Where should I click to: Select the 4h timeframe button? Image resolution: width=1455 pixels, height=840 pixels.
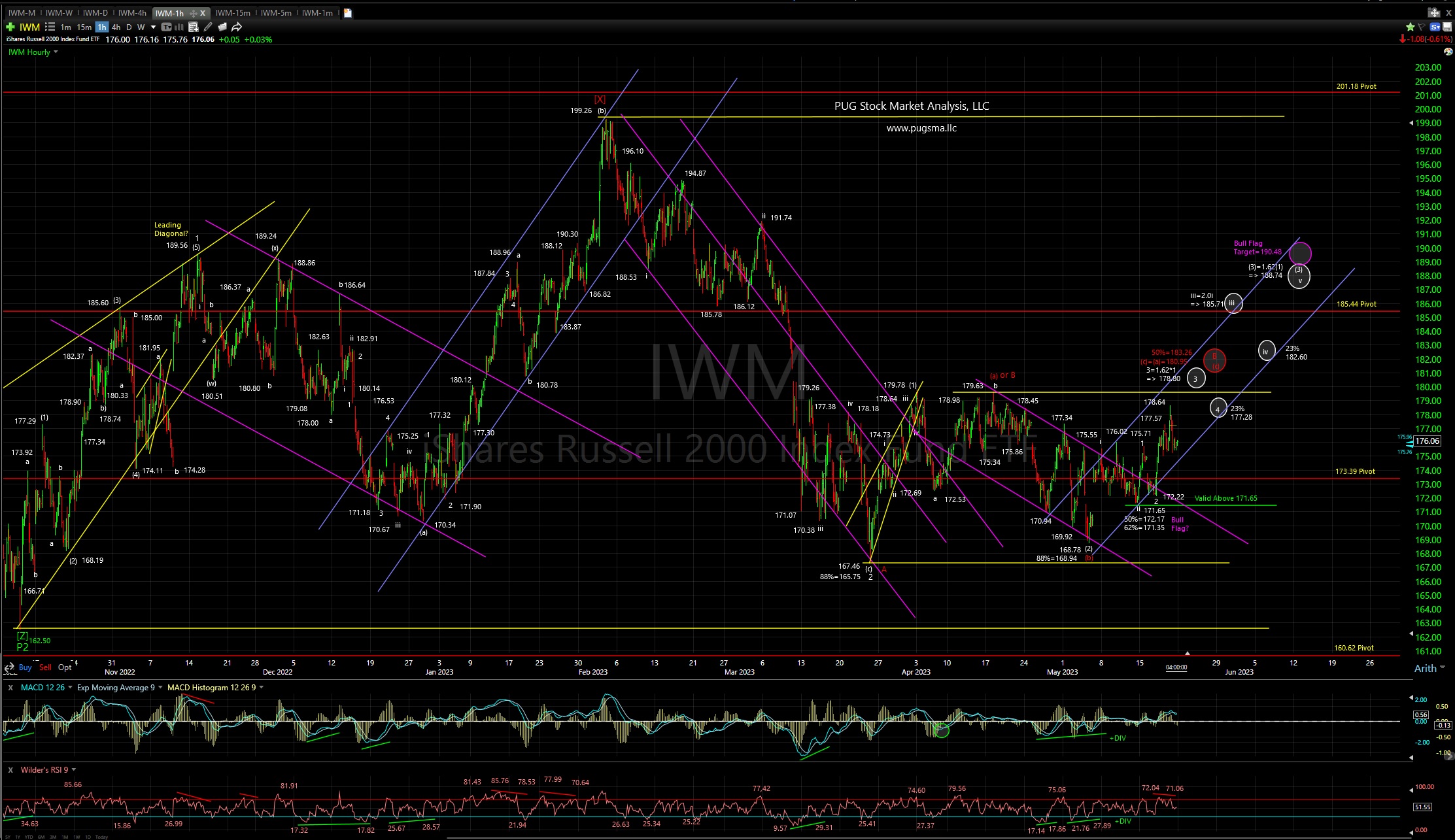point(116,27)
